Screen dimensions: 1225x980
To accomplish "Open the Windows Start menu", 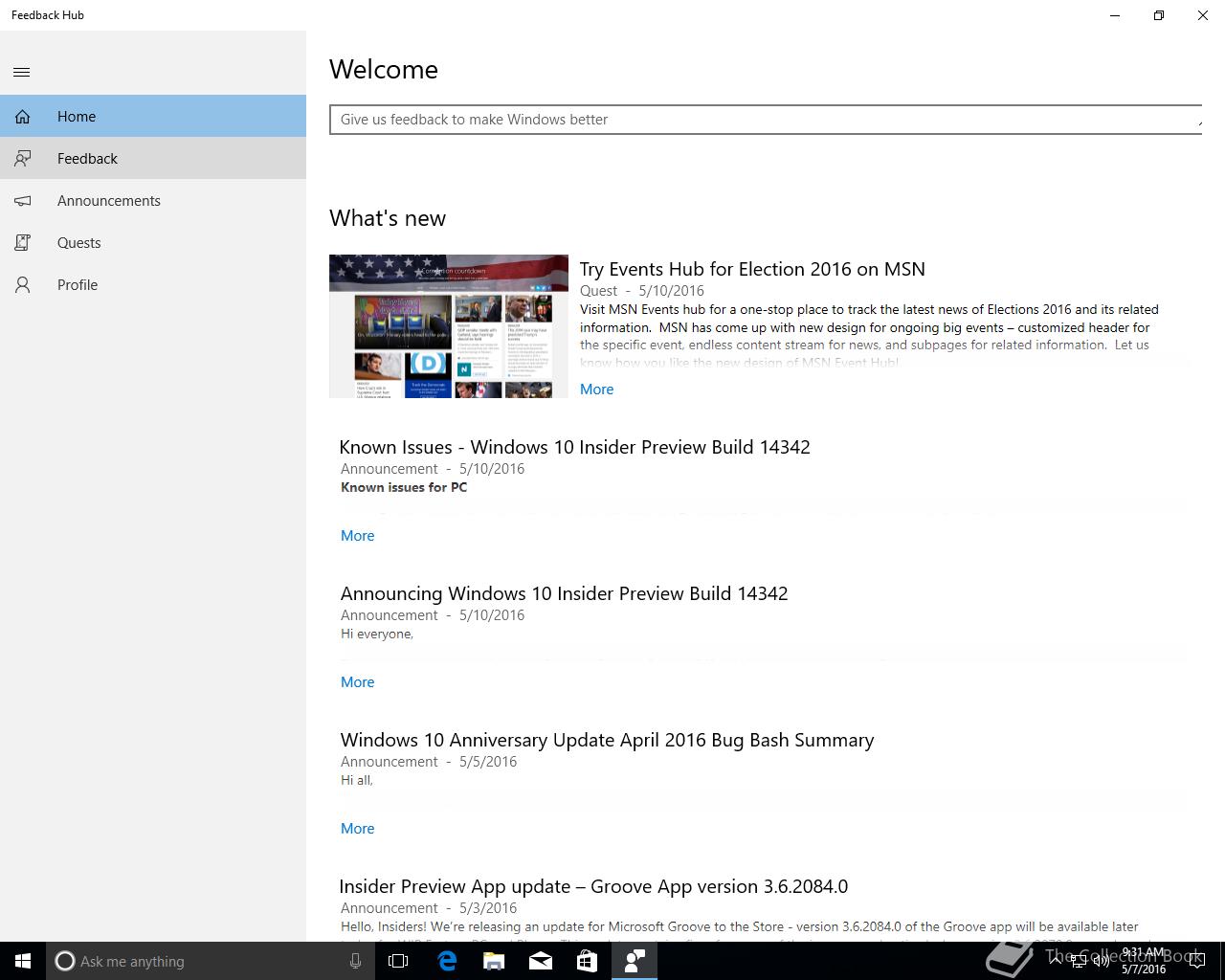I will coord(23,961).
